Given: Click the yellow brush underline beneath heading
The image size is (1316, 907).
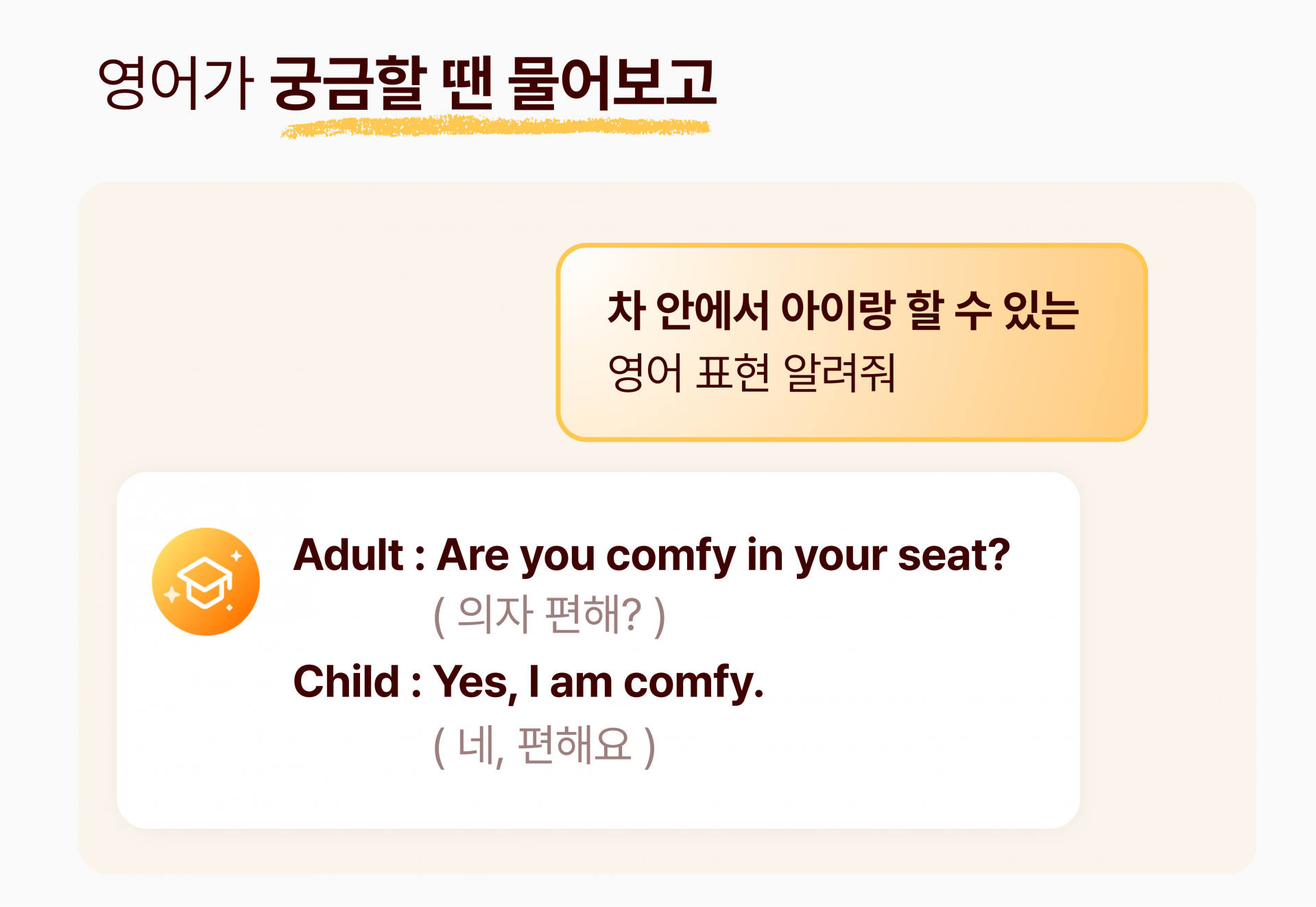Looking at the screenshot, I should coord(495,128).
